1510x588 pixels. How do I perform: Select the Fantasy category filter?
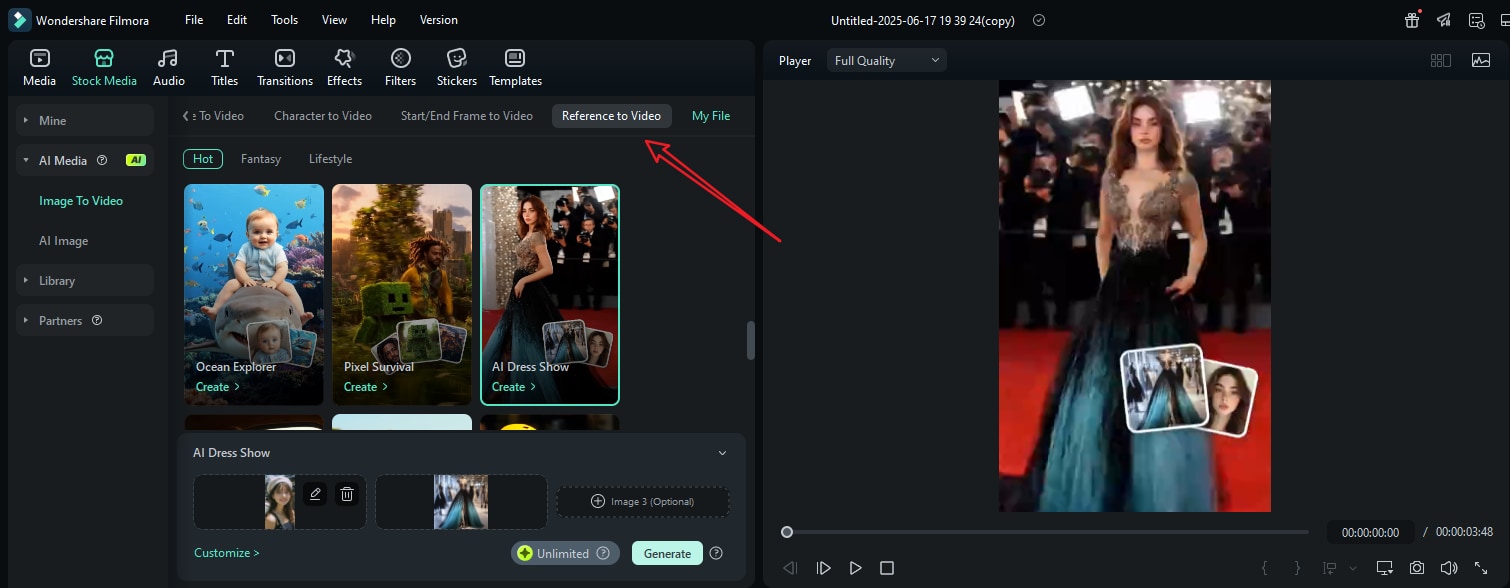coord(261,159)
